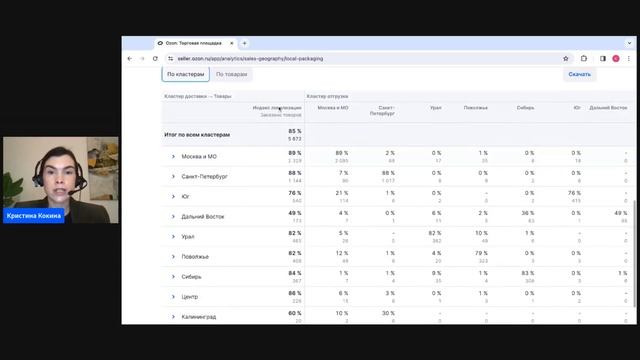Click Кристина Кокина webcam video thumbnail

(x=61, y=180)
